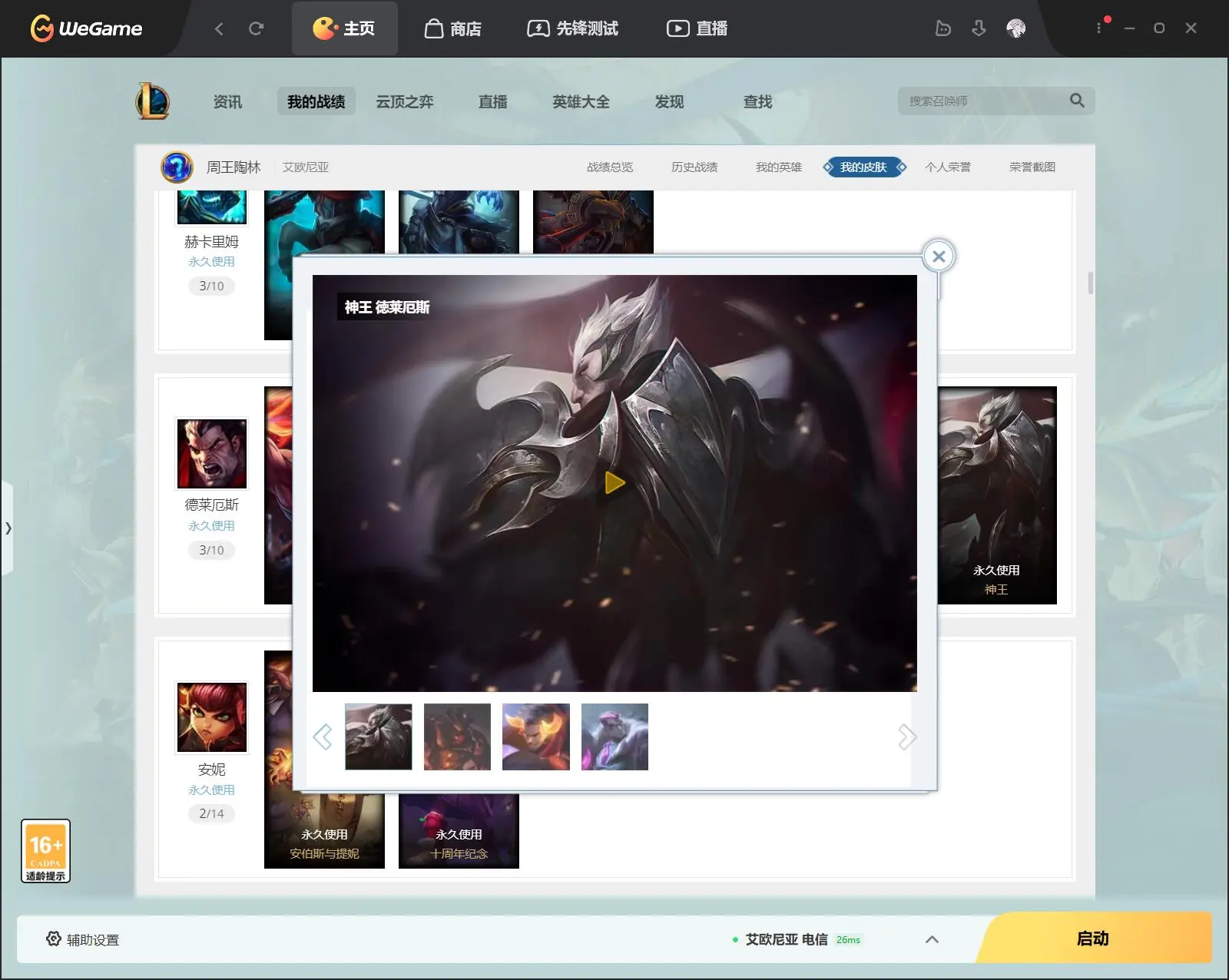1229x980 pixels.
Task: Select the 我的战绩 menu item
Action: [316, 101]
